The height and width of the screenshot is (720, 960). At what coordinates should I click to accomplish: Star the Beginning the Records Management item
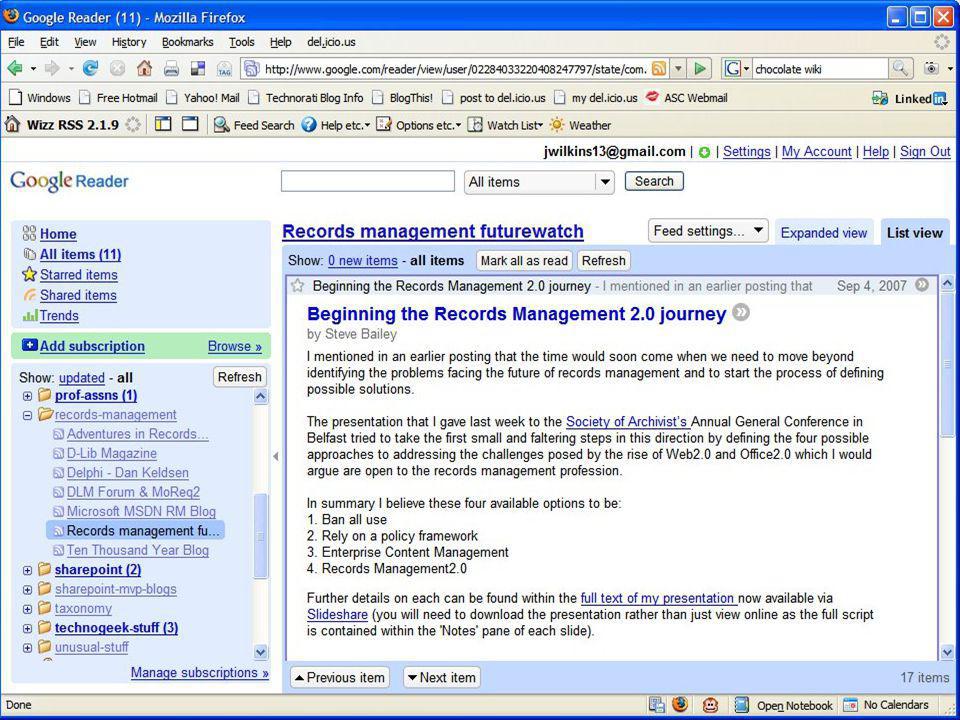pyautogui.click(x=298, y=285)
